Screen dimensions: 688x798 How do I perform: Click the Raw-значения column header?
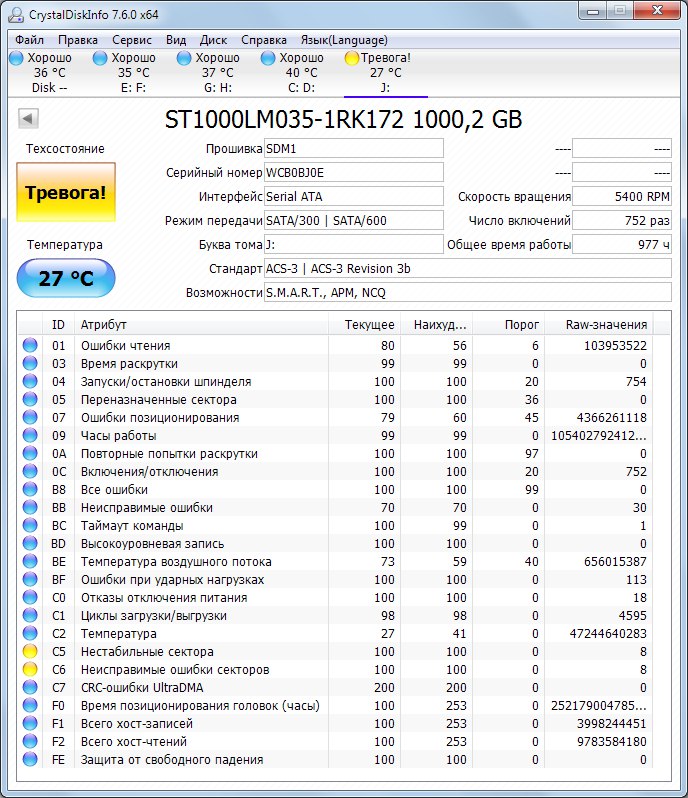pyautogui.click(x=599, y=324)
